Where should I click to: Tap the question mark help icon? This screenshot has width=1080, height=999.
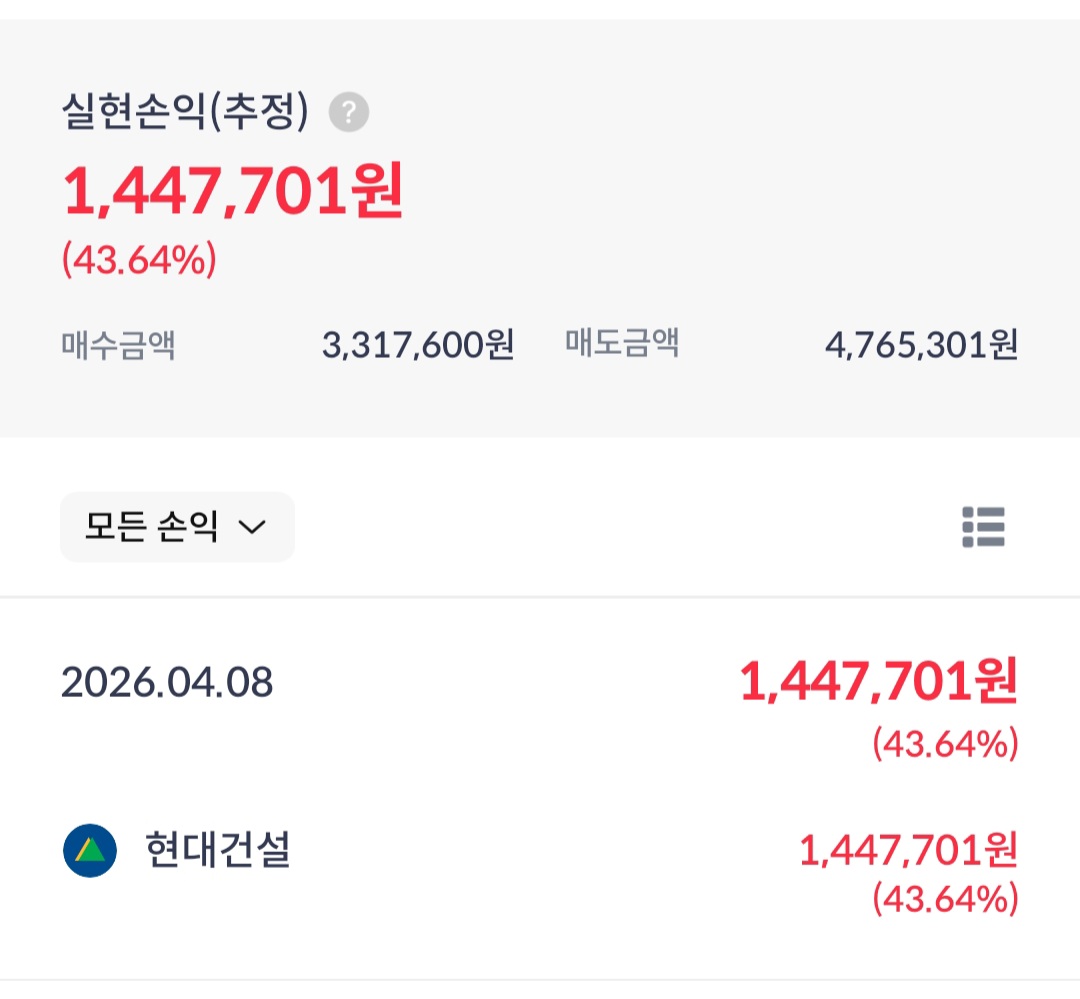[x=349, y=112]
